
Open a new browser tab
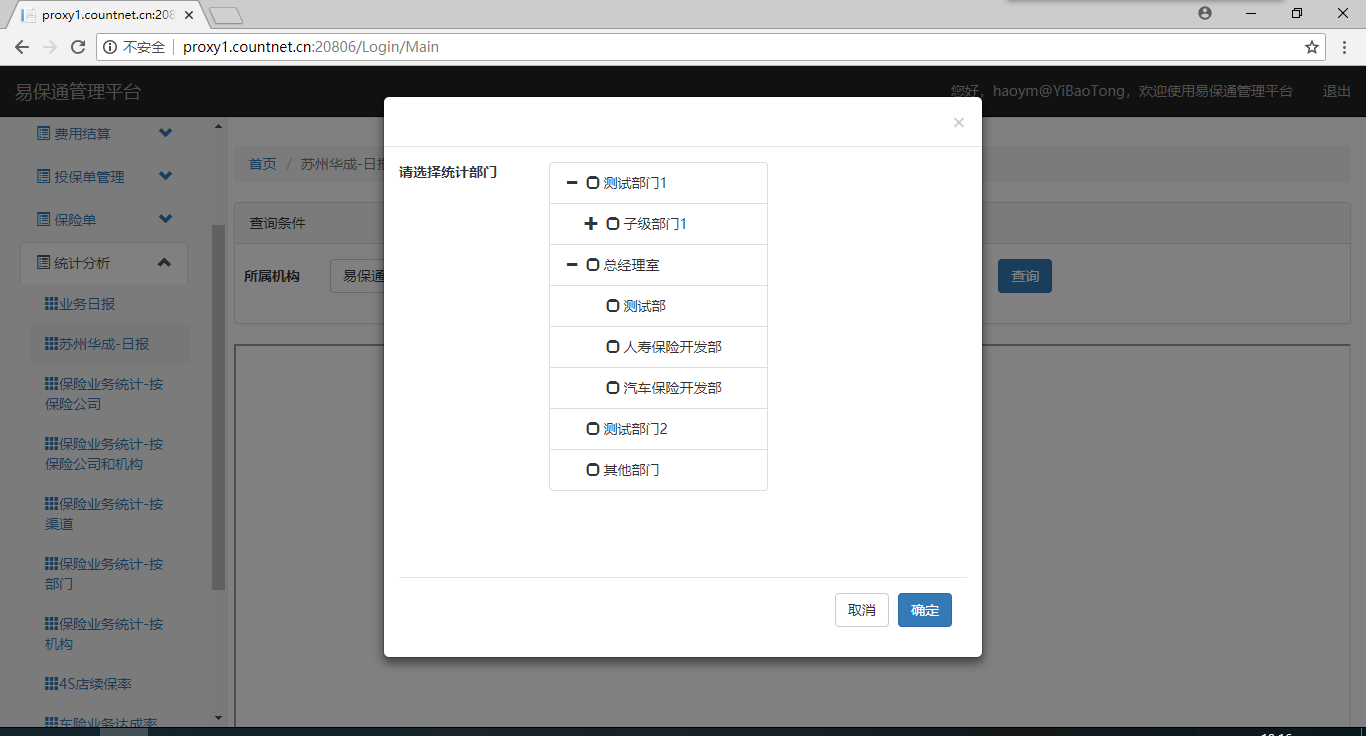(226, 15)
